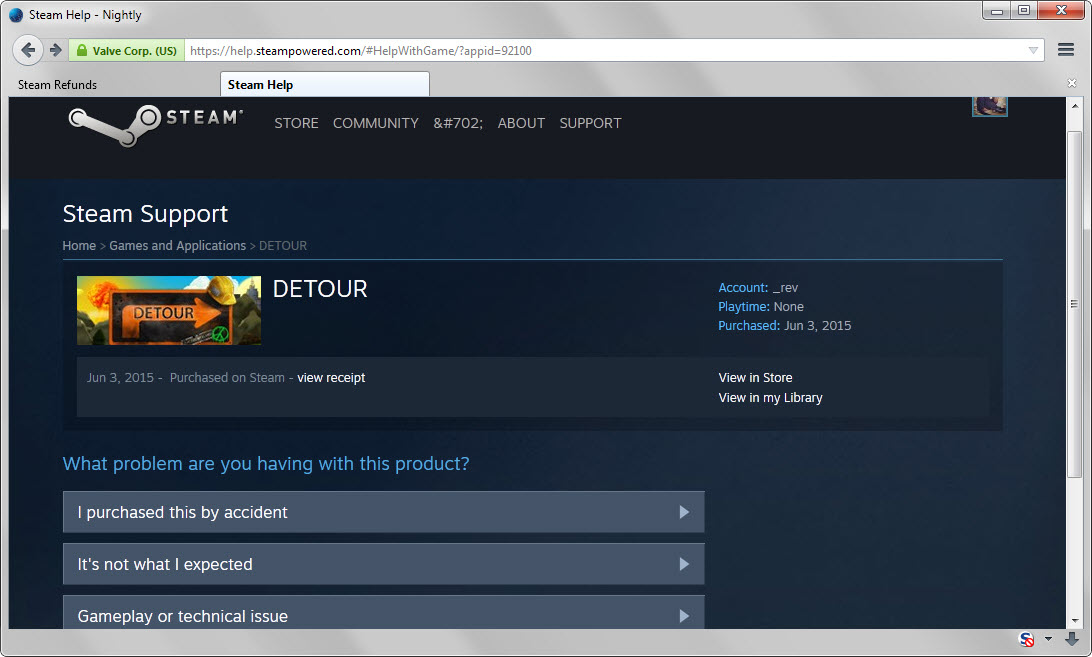Click the Steam logo in the header
Image resolution: width=1092 pixels, height=657 pixels.
tap(156, 124)
